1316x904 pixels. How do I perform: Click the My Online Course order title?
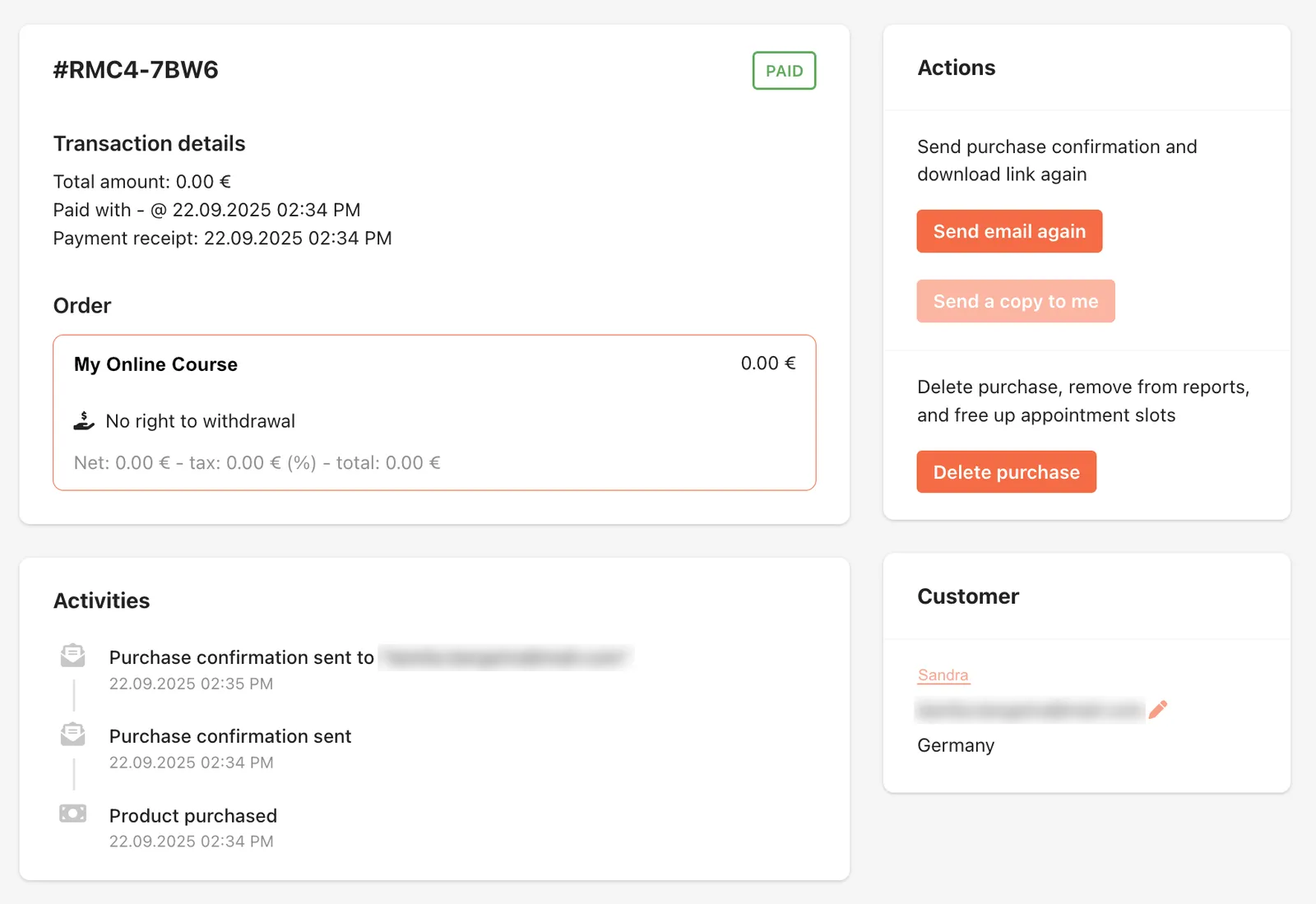pos(155,364)
